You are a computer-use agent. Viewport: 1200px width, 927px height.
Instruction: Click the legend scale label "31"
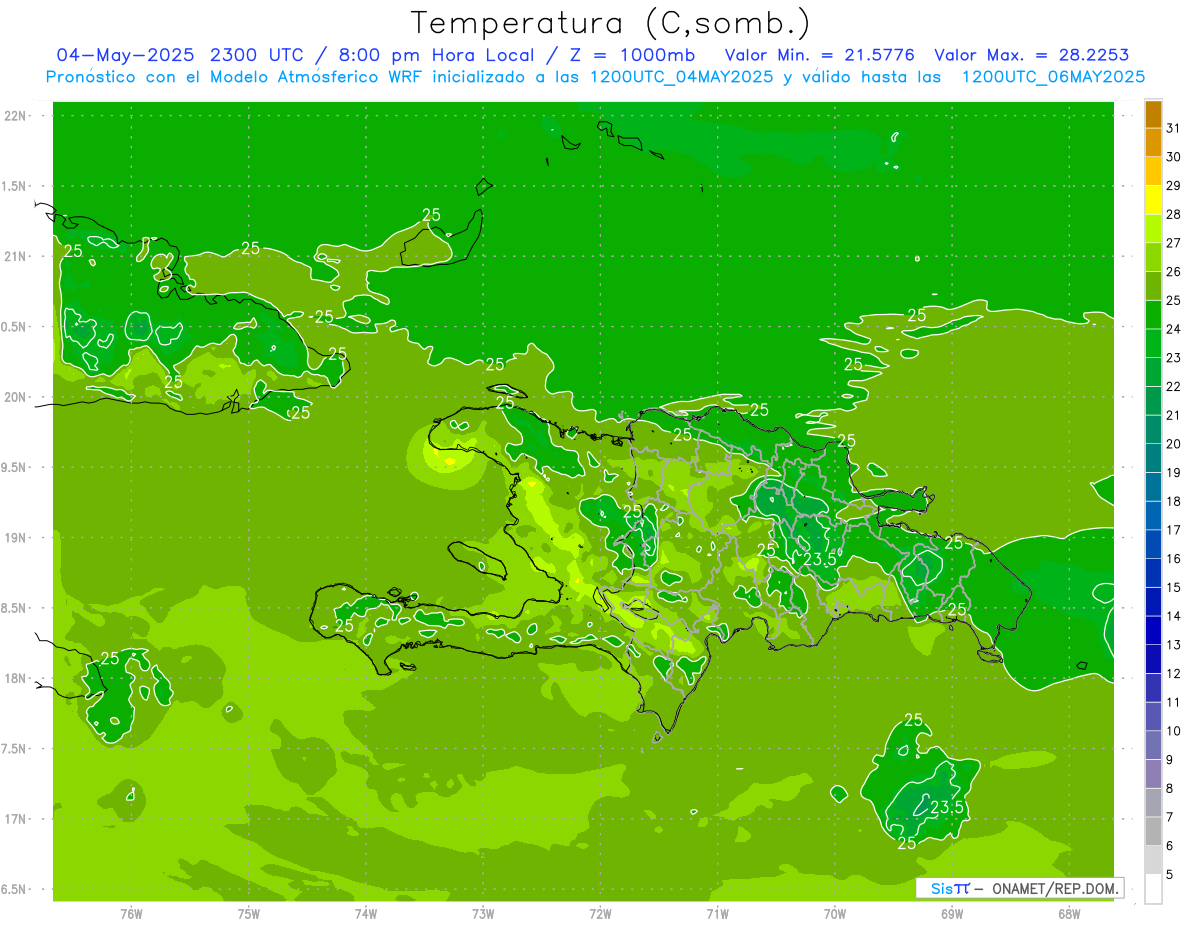click(x=1173, y=128)
